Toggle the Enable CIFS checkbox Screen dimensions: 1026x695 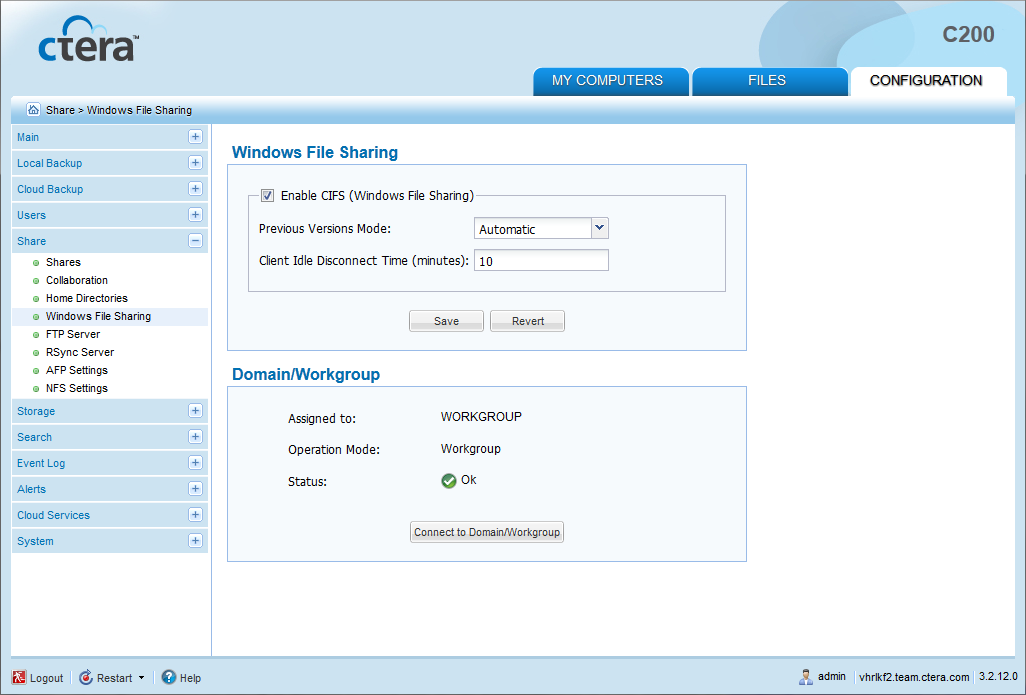pos(267,195)
